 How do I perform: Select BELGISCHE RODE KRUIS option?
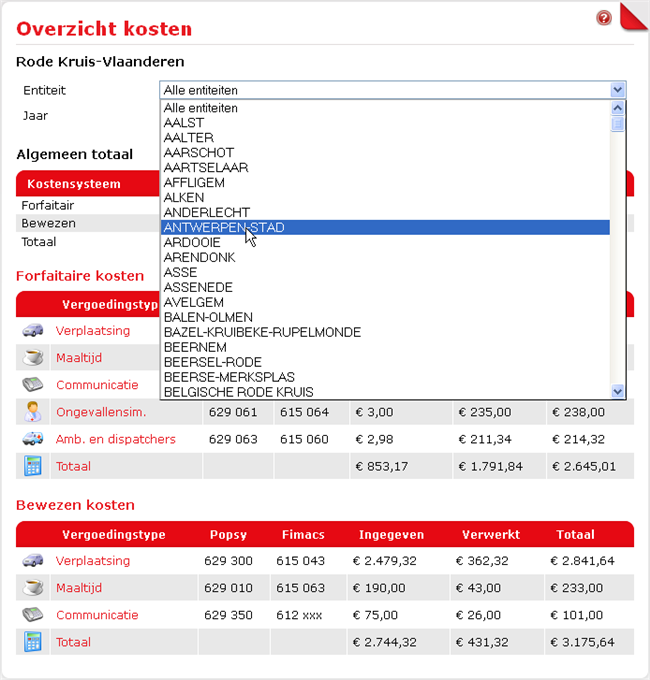pos(385,392)
